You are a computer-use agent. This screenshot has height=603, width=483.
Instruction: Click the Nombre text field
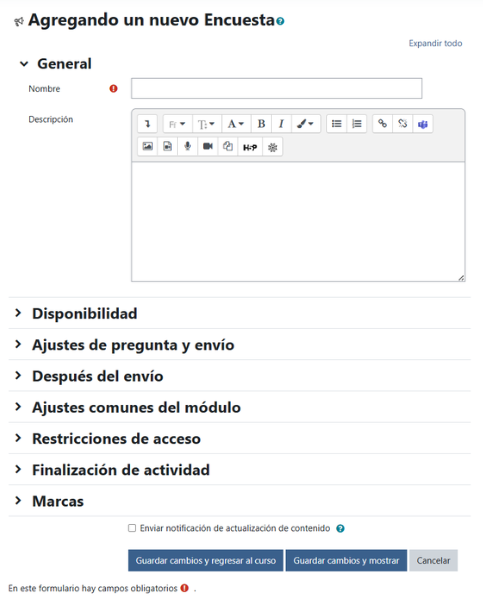(x=276, y=88)
